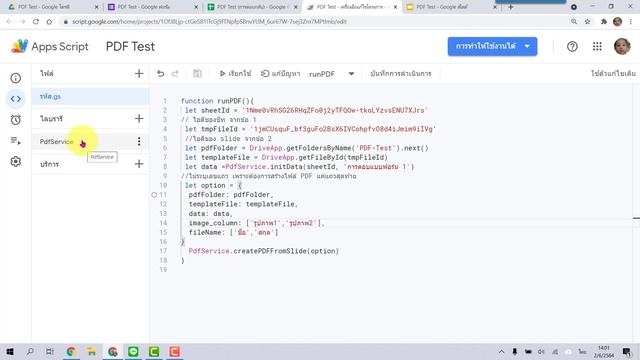Open the notification center icon
This screenshot has height=360, width=640.
pyautogui.click(x=627, y=351)
